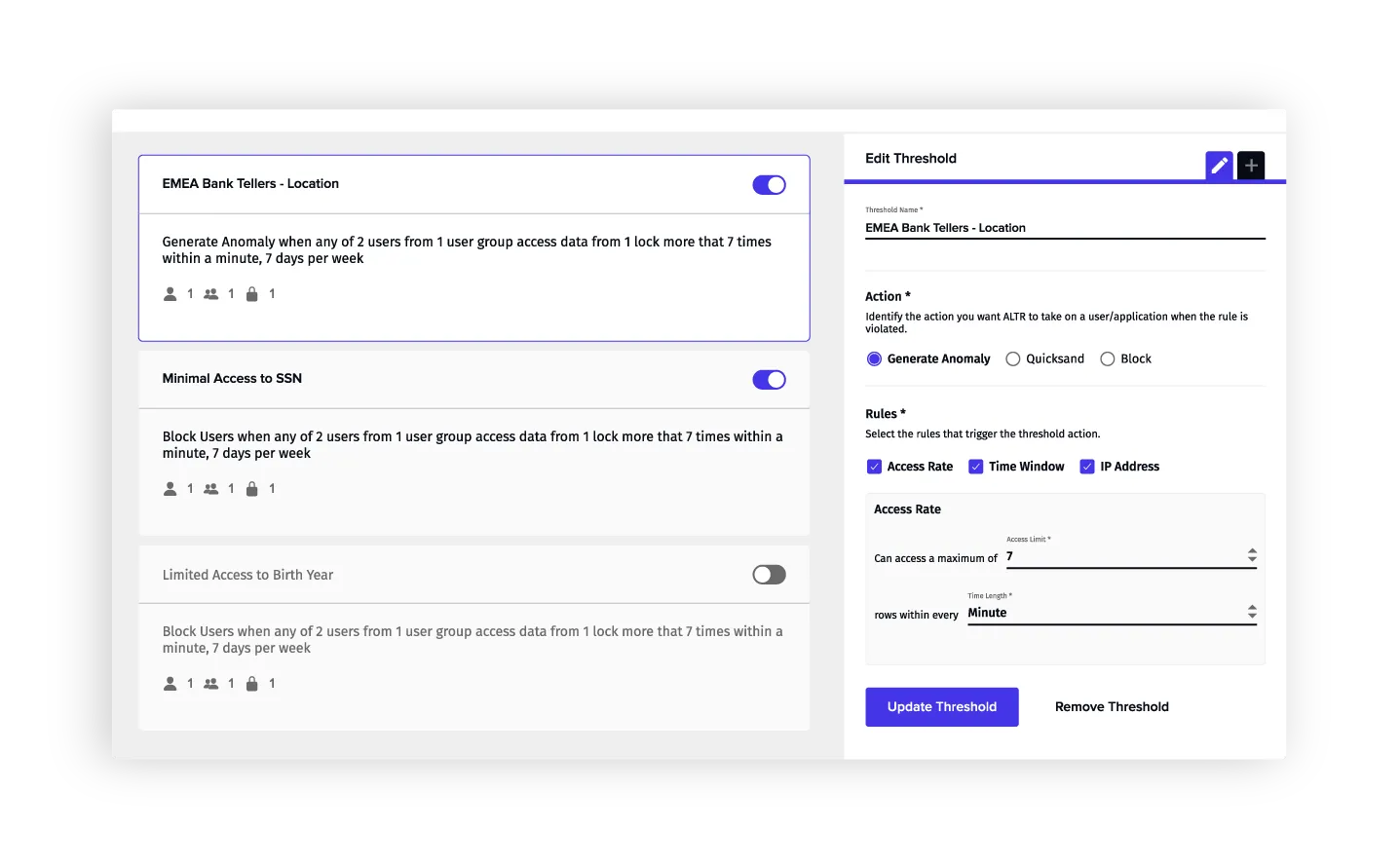
Task: Click the Time Length stepper to change Minute
Action: click(1251, 613)
